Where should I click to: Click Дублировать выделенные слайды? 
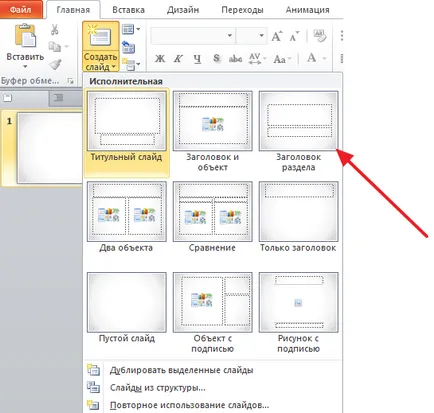point(181,370)
